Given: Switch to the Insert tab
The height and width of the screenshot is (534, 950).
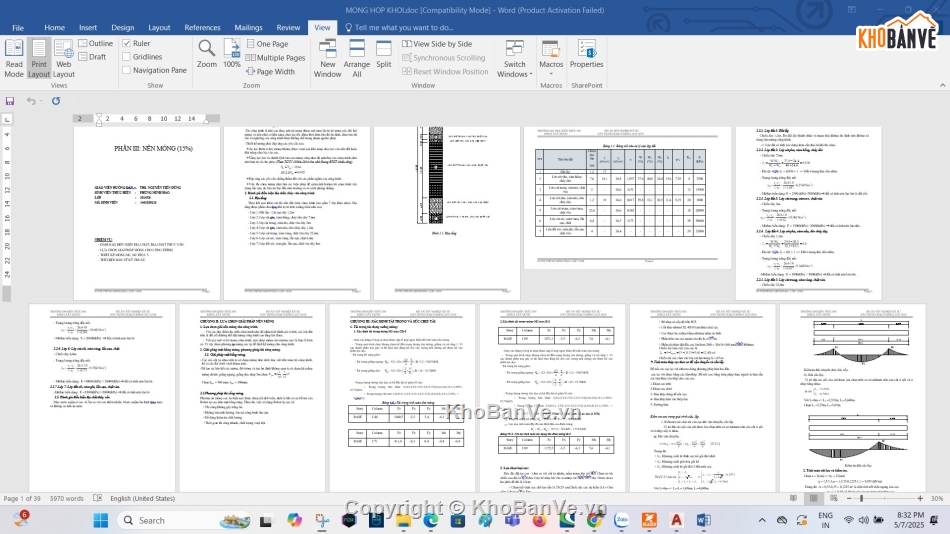Looking at the screenshot, I should 88,27.
